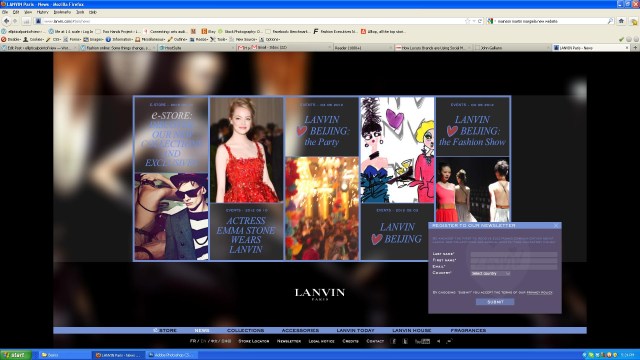The image size is (640, 360).
Task: Open the Lanvin YouTube icon in the footer
Action: pyautogui.click(x=422, y=341)
